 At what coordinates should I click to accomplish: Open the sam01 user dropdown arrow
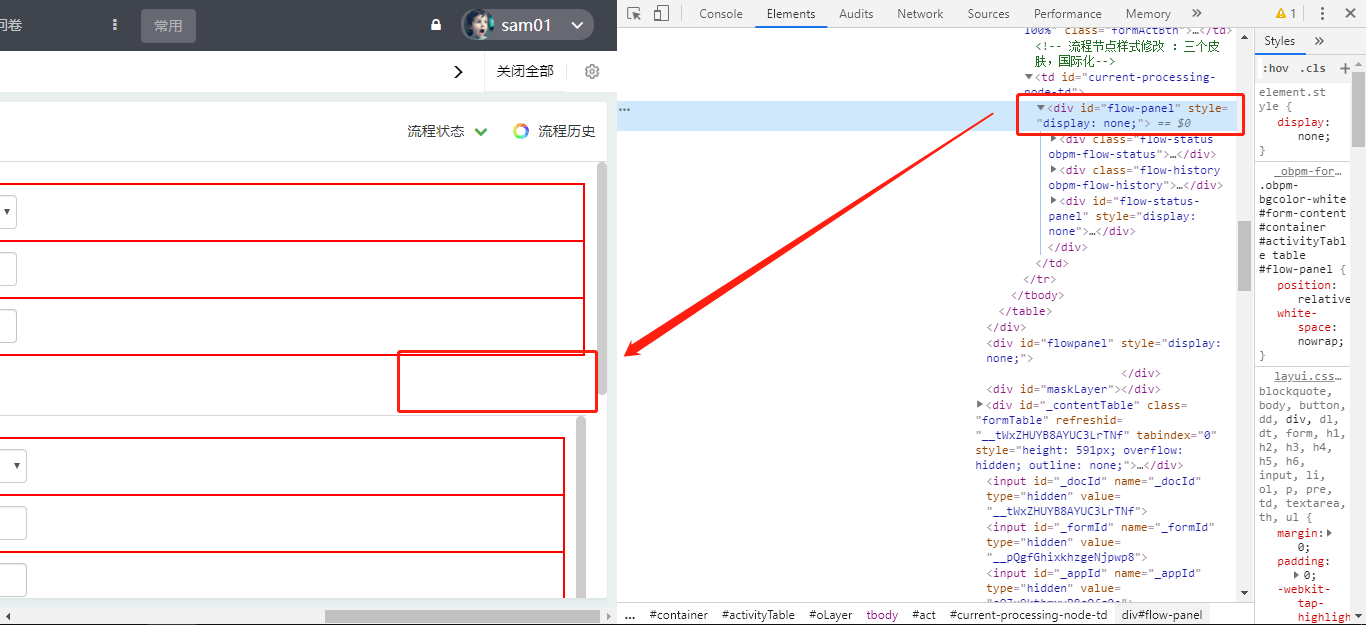577,26
